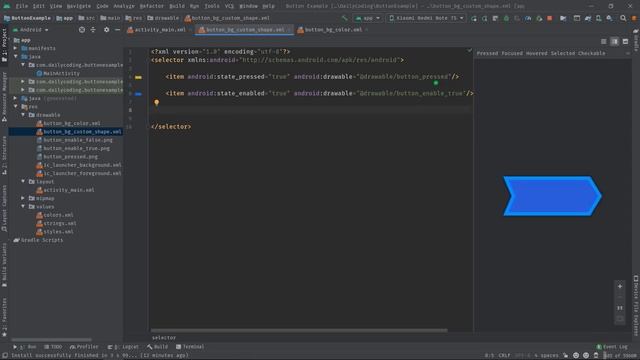
Task: Toggle Pressed state in preview
Action: [487, 53]
